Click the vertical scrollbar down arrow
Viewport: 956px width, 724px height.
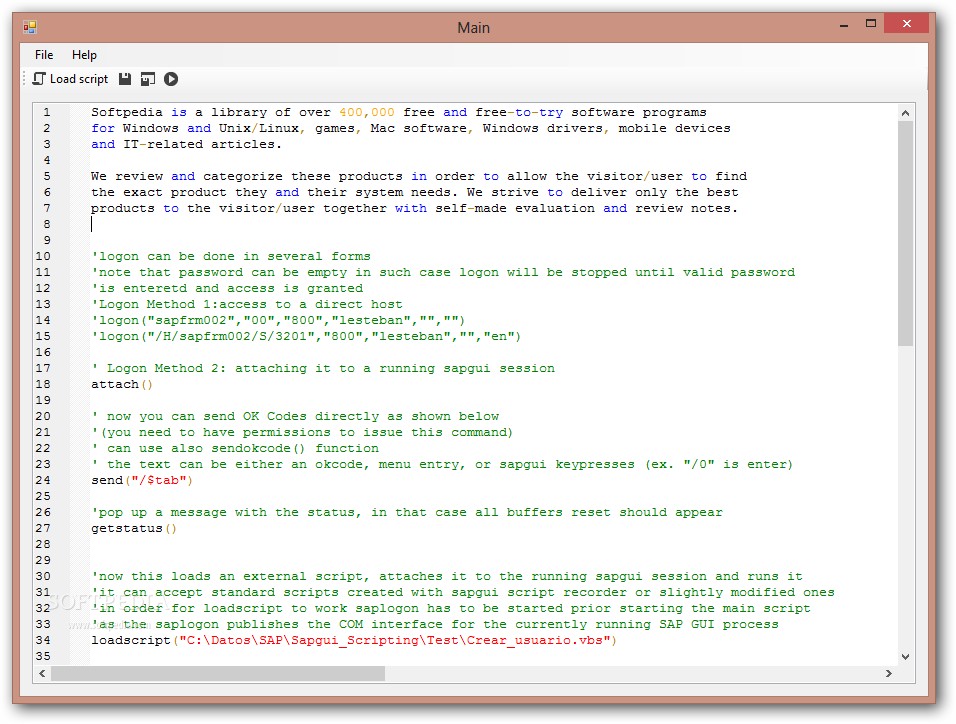point(905,657)
